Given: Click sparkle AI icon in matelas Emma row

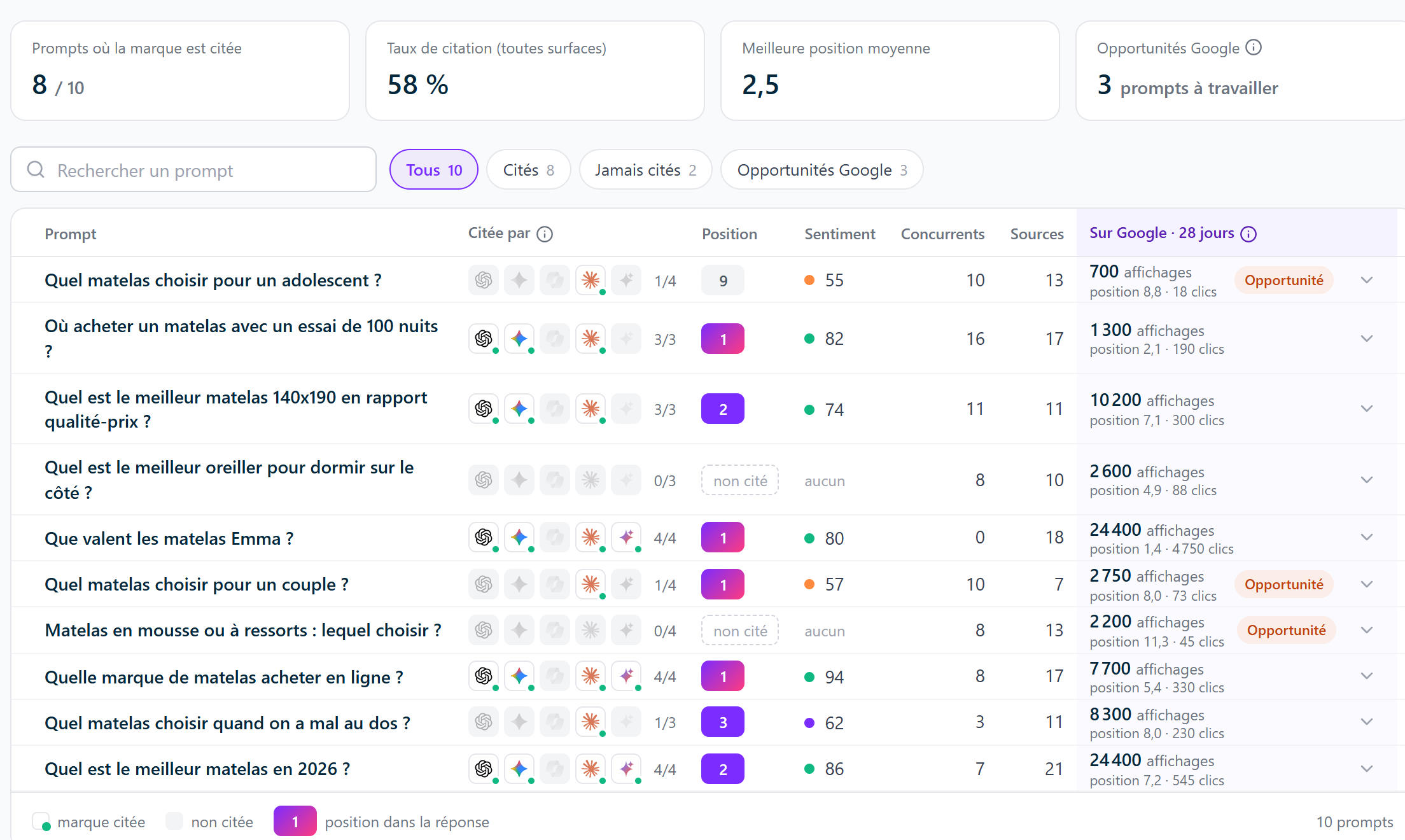Looking at the screenshot, I should tap(626, 537).
